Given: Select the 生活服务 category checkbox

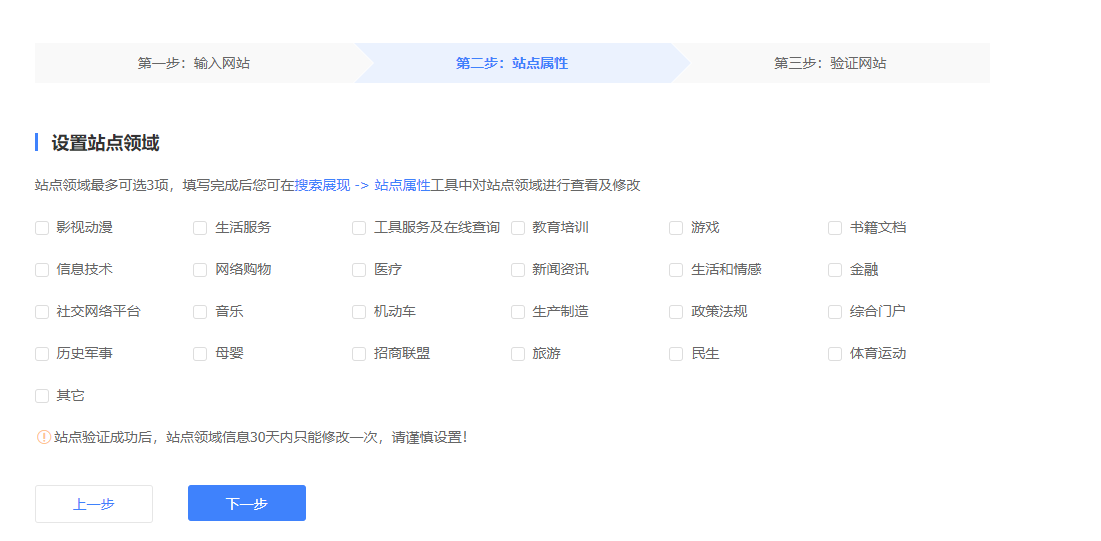Looking at the screenshot, I should [200, 228].
